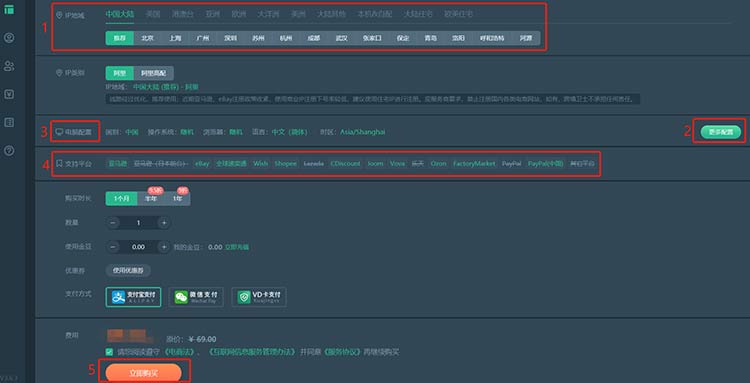Switch to the 欧美住宅 region tab
Screen dimensions: 750x383
point(459,14)
